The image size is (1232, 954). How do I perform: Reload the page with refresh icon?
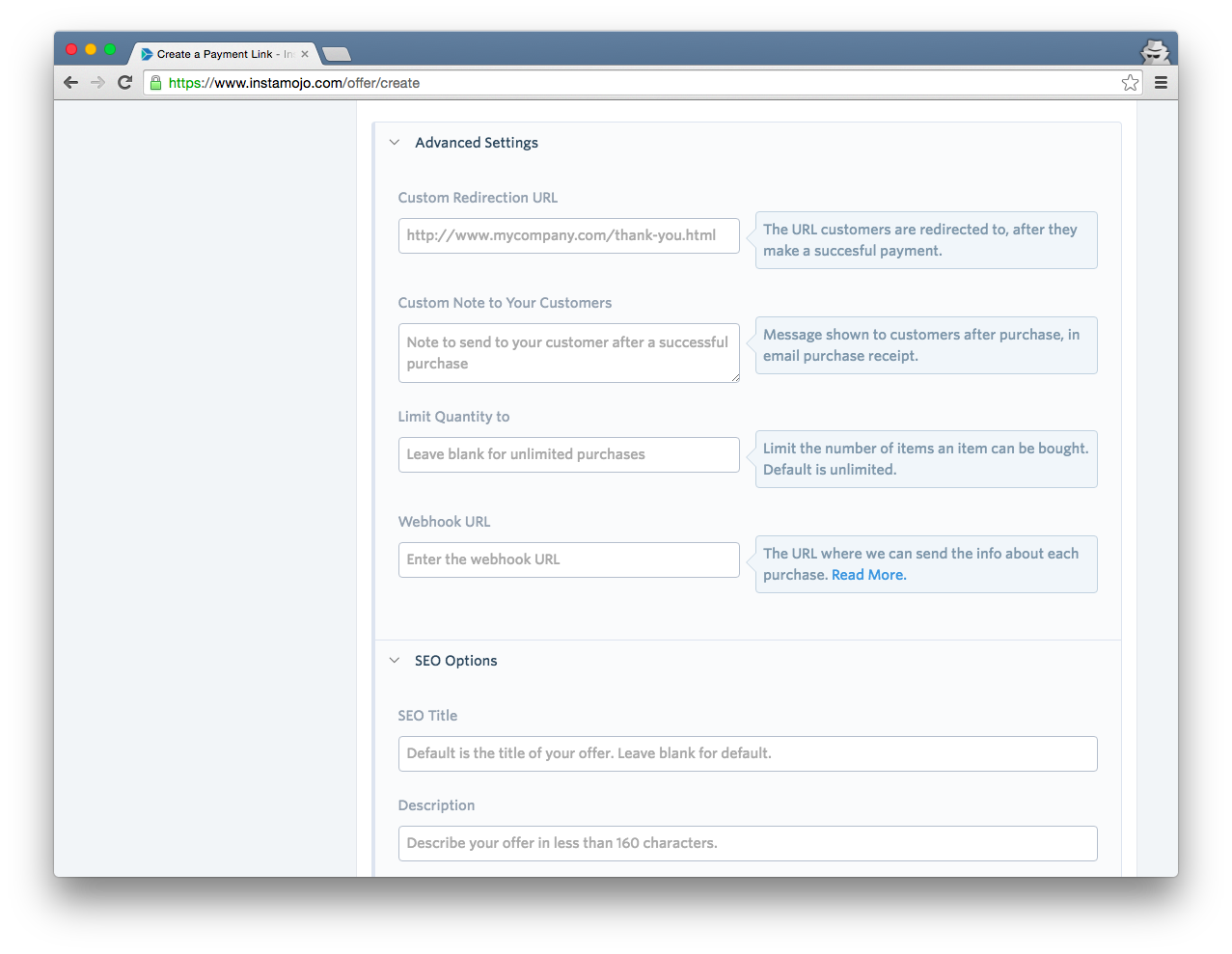pos(124,83)
